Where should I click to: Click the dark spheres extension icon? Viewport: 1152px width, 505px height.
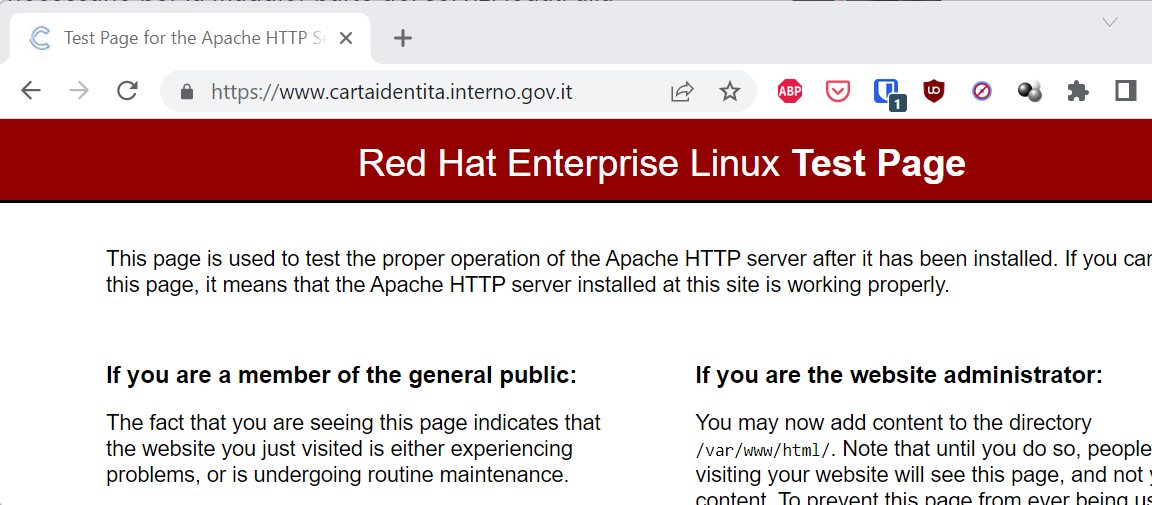[1029, 91]
